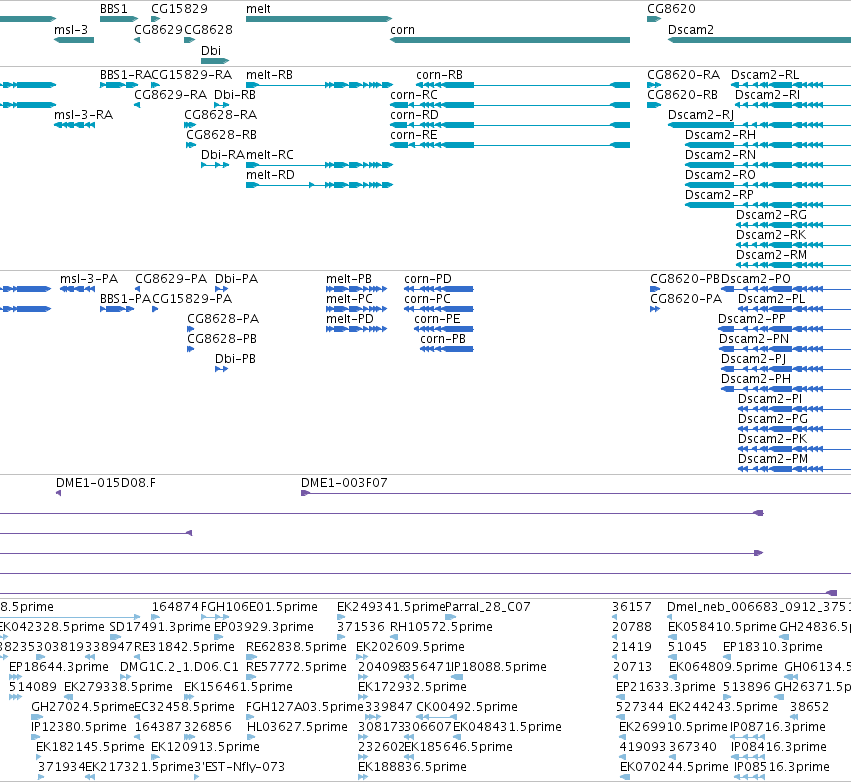Select the Dscam2-RH transcript label
The height and width of the screenshot is (782, 851).
[x=720, y=135]
